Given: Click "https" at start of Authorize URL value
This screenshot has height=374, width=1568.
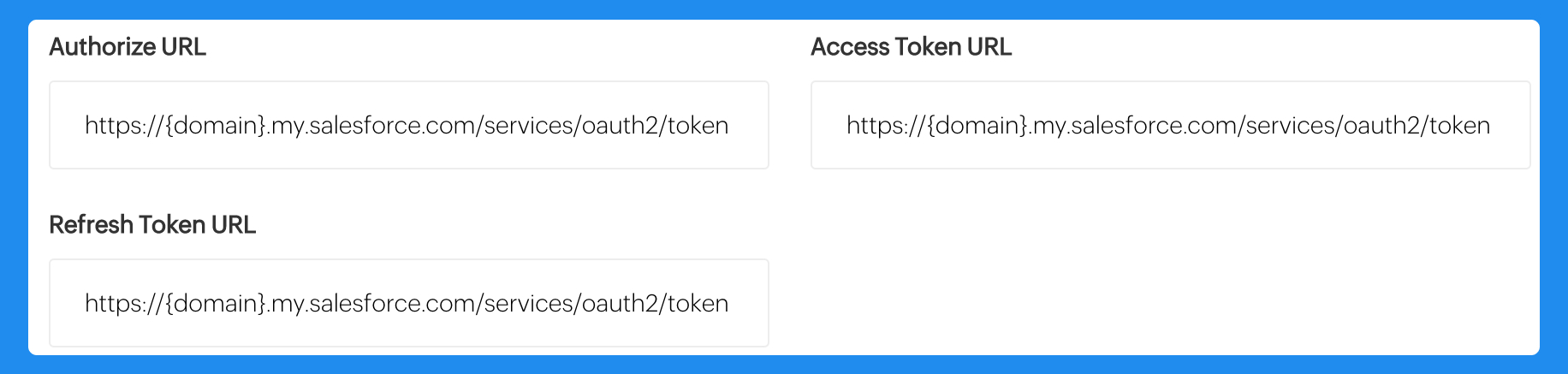Looking at the screenshot, I should point(111,126).
